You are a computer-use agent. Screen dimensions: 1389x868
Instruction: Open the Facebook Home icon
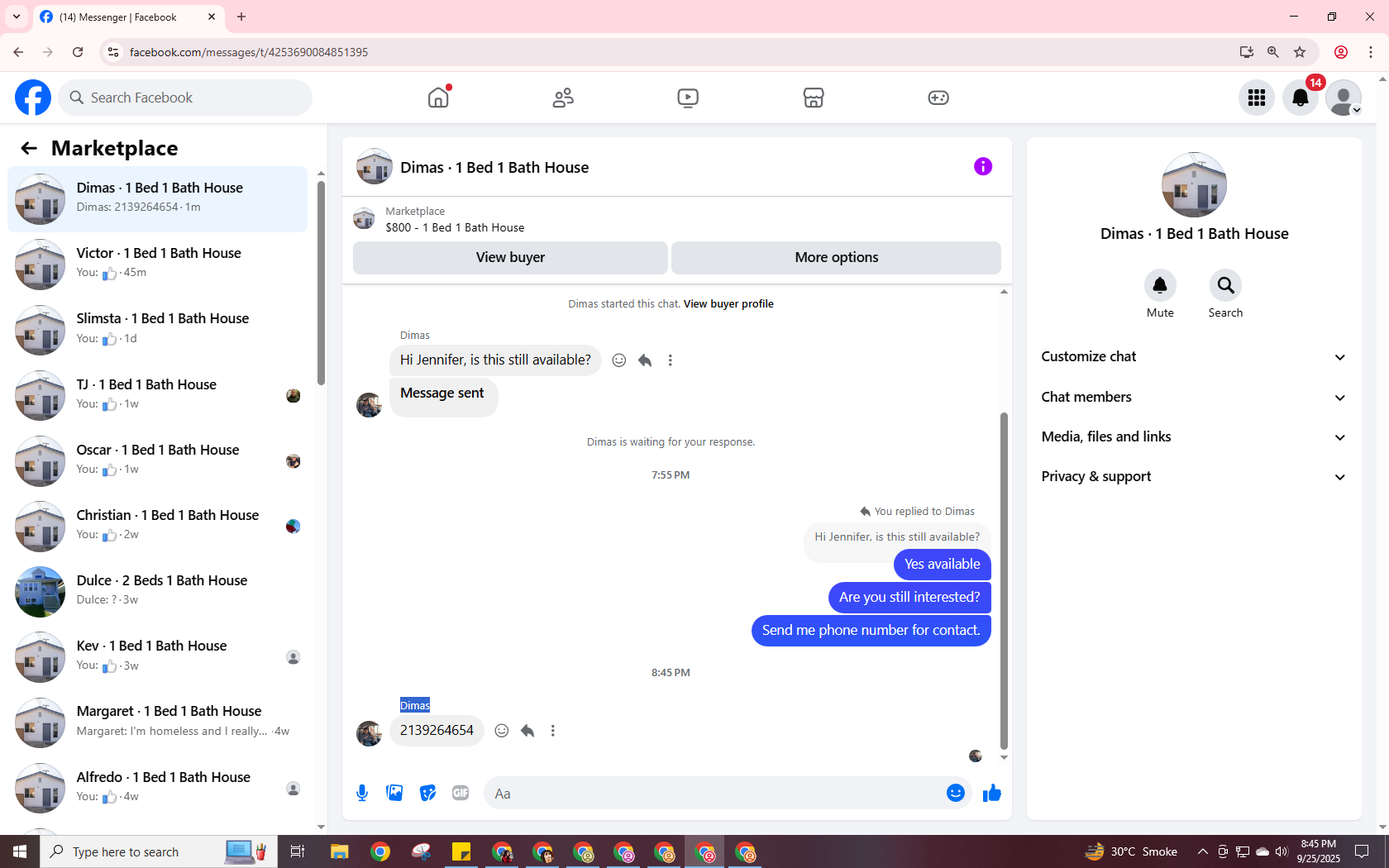[x=438, y=98]
